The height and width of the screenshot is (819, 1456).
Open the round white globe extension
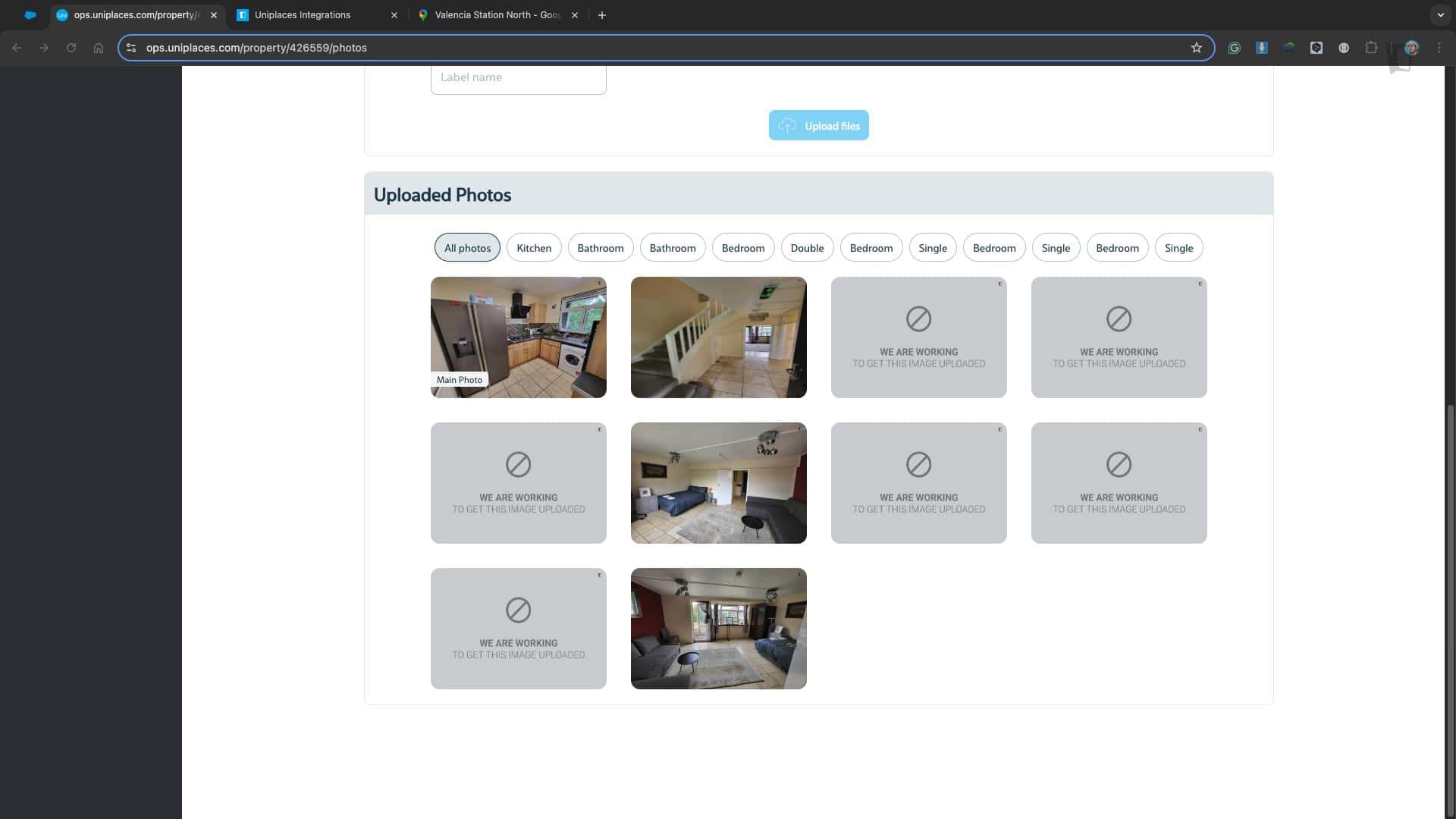tap(1344, 48)
